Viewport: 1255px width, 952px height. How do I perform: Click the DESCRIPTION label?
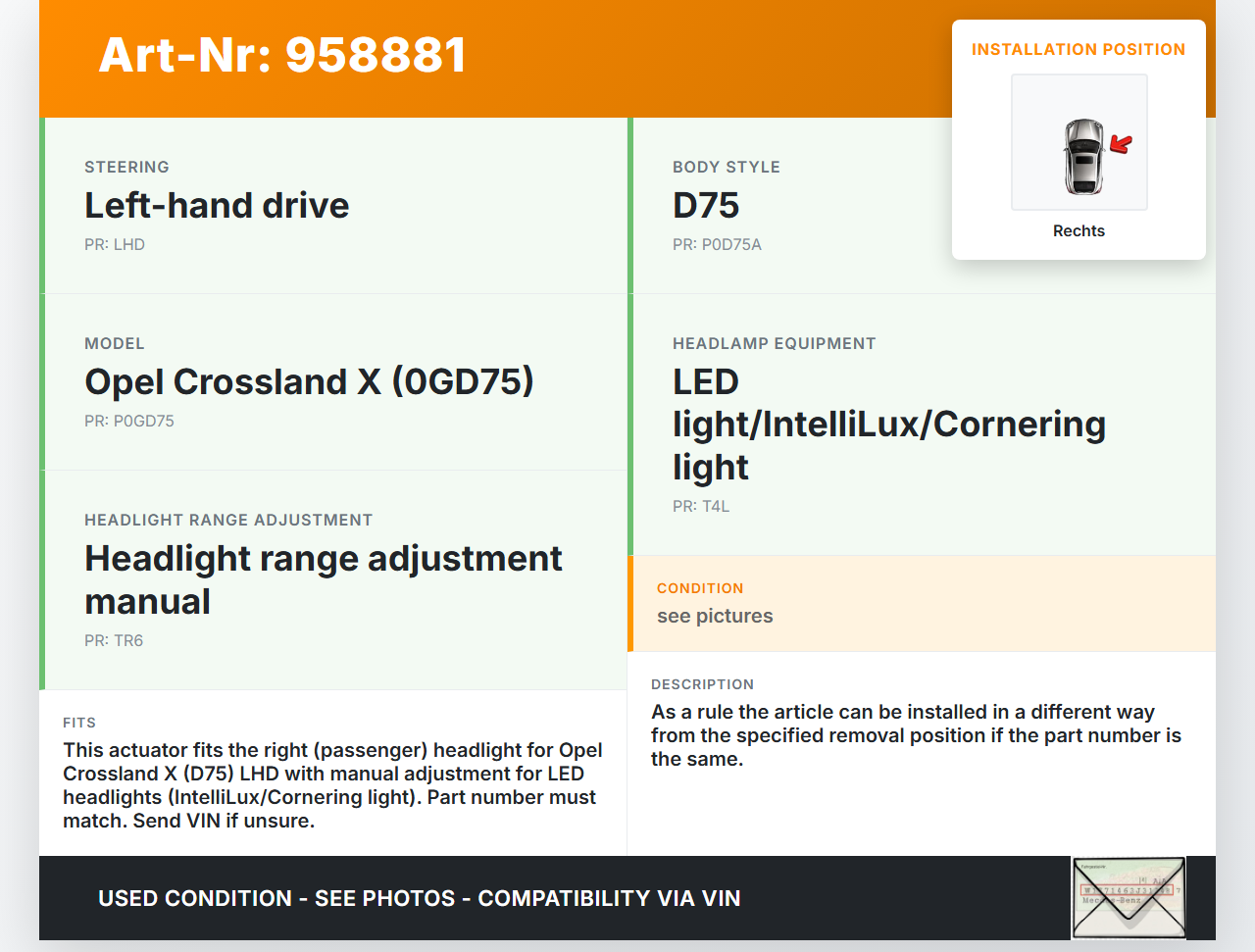(x=703, y=684)
